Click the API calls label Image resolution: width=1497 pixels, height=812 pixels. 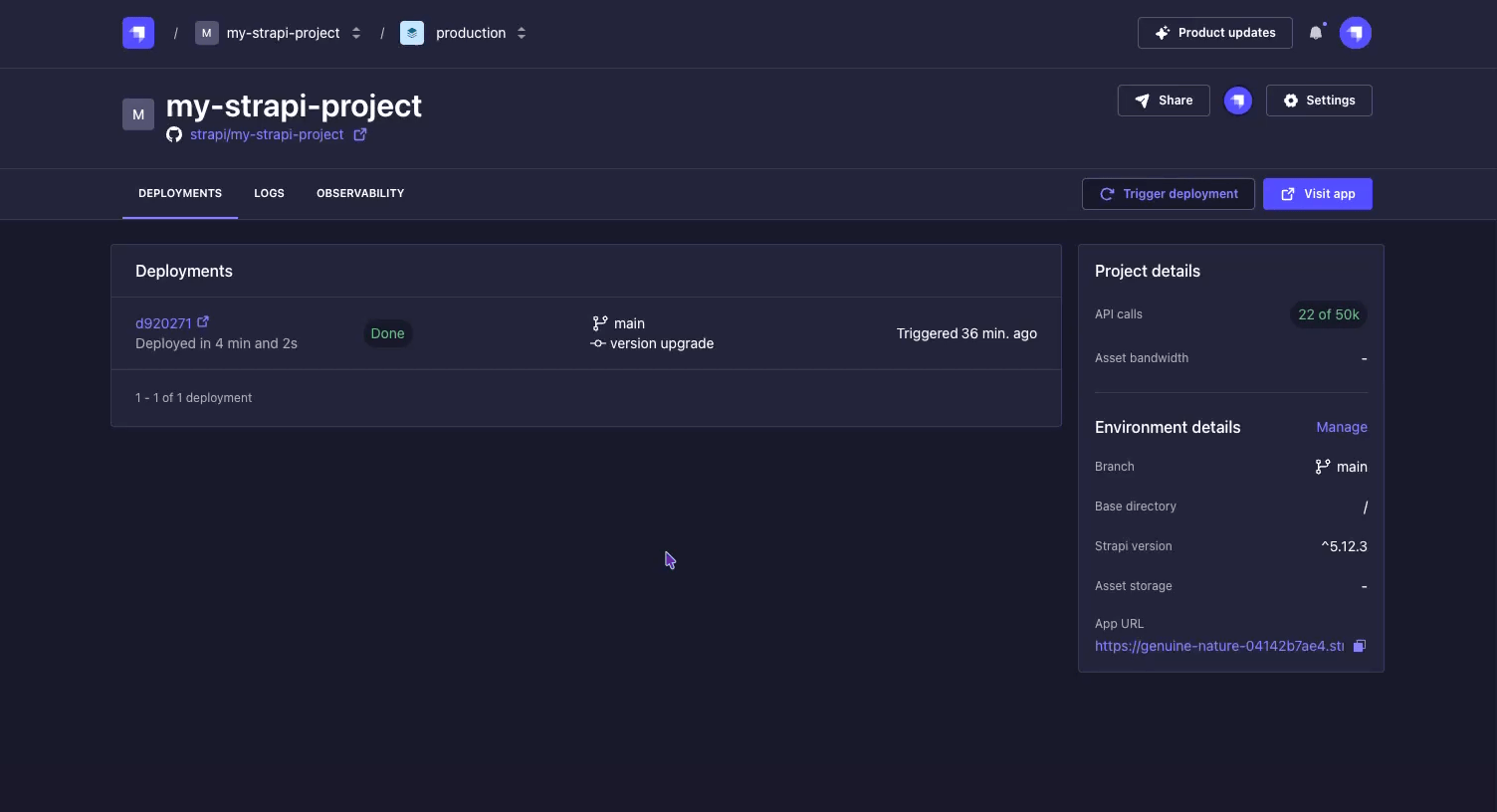coord(1119,314)
